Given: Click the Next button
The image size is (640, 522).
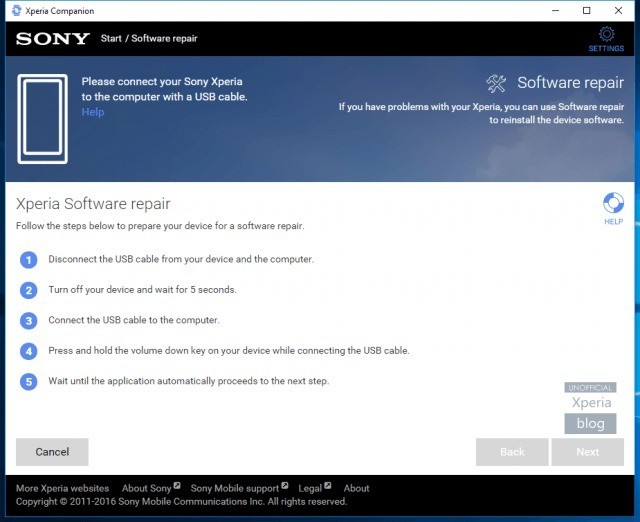Looking at the screenshot, I should coord(587,452).
